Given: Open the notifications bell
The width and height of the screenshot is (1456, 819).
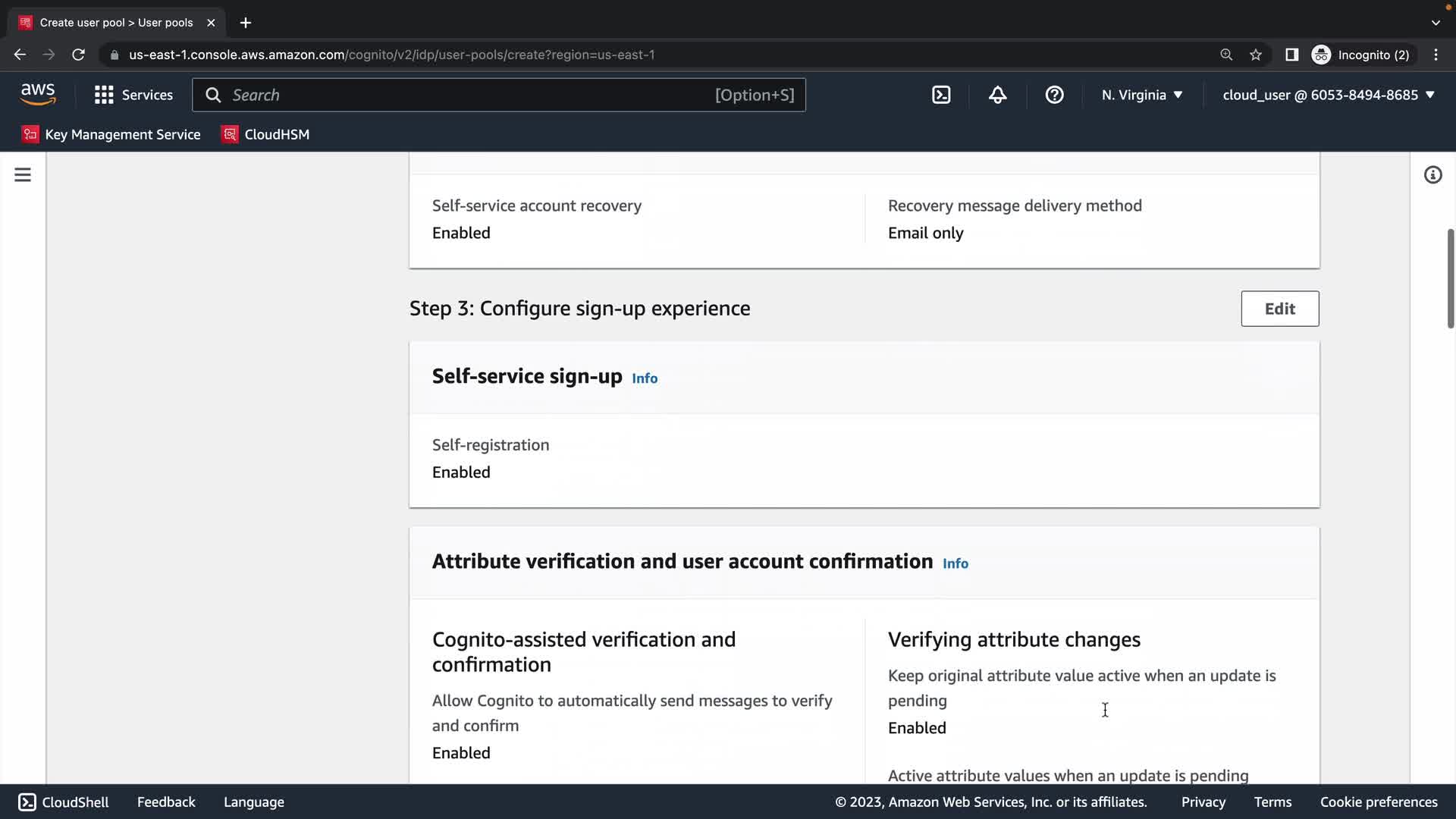Looking at the screenshot, I should pyautogui.click(x=997, y=95).
